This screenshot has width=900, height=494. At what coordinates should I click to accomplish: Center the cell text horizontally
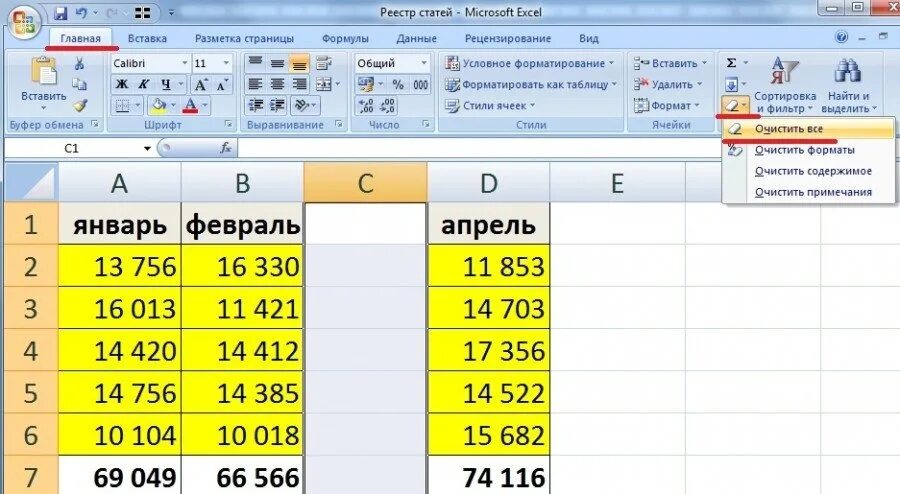[277, 85]
